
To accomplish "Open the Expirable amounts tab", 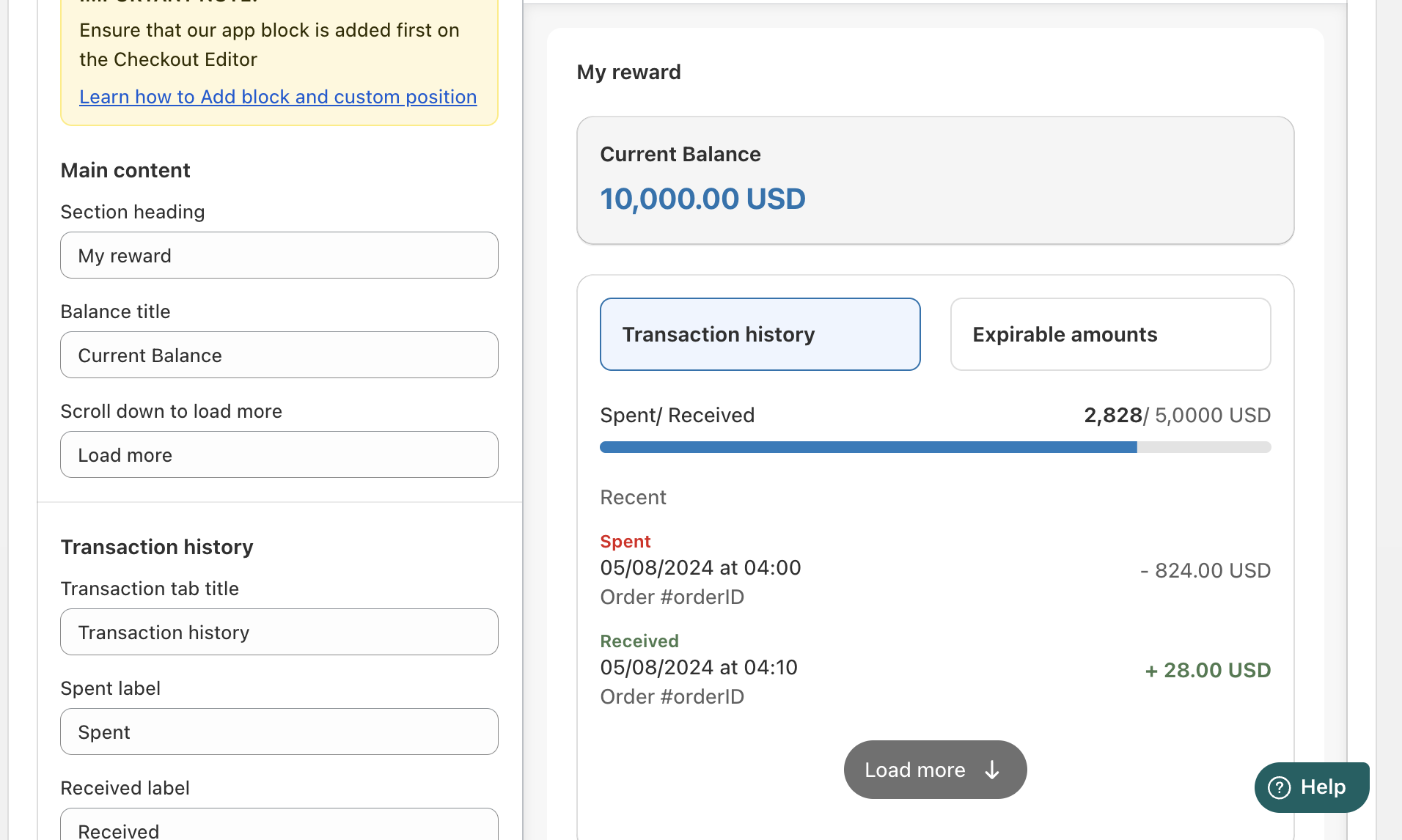I will click(x=1110, y=334).
